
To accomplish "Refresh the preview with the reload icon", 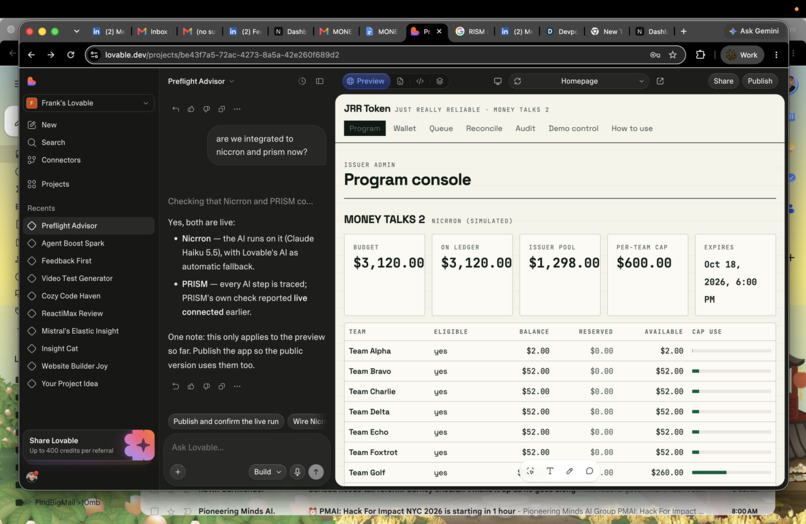I will [518, 81].
